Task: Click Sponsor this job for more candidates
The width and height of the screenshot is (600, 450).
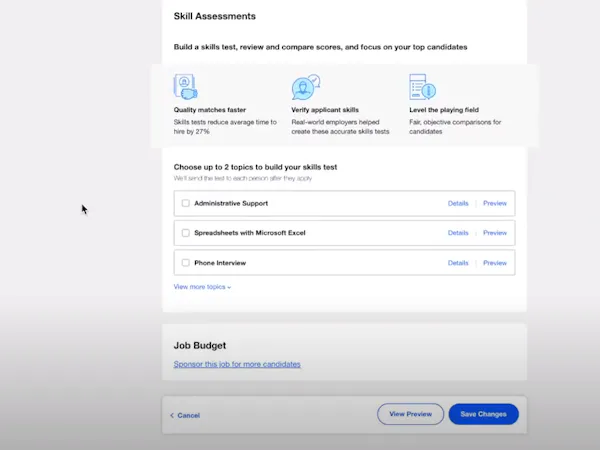Action: point(237,364)
